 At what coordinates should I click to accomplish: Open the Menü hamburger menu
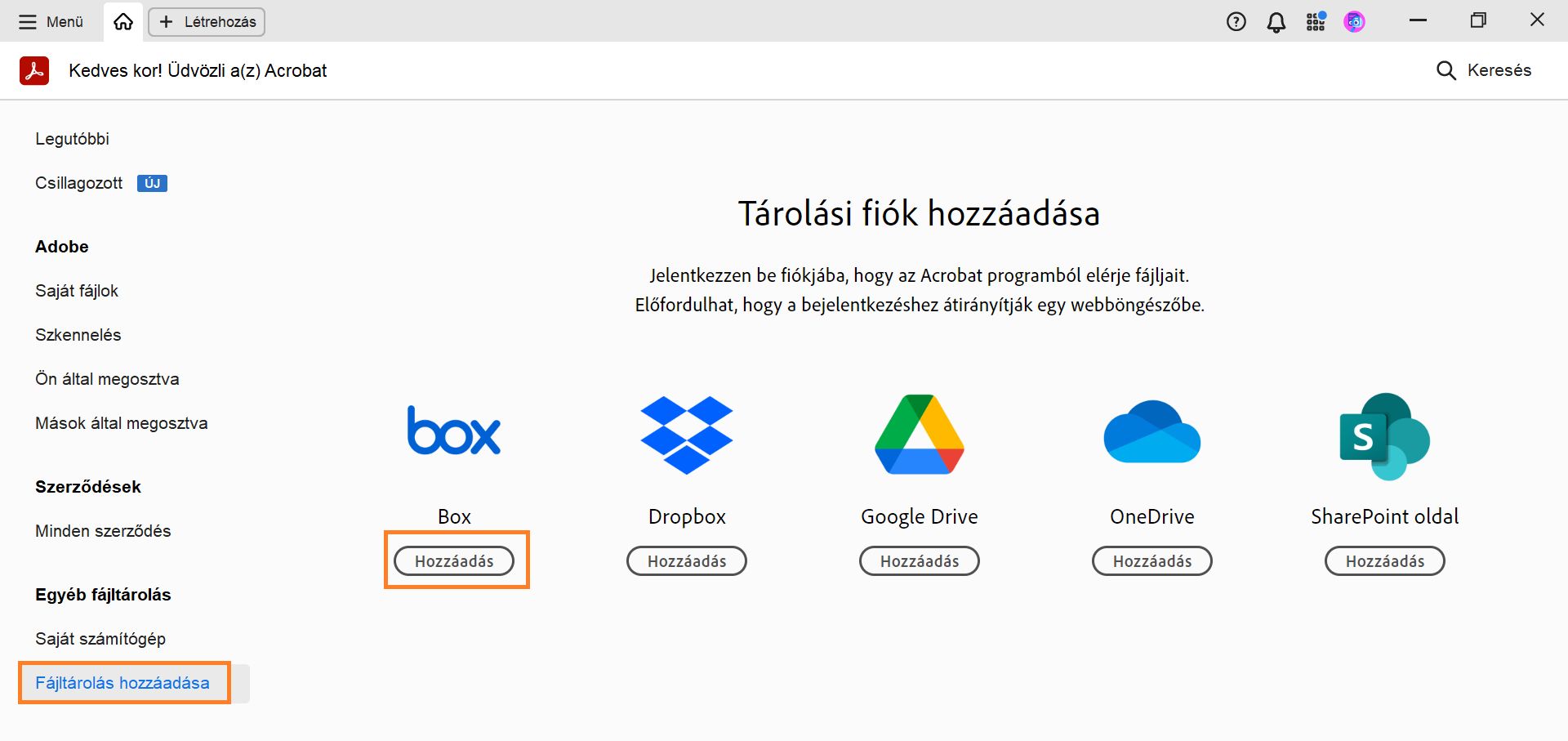tap(49, 21)
